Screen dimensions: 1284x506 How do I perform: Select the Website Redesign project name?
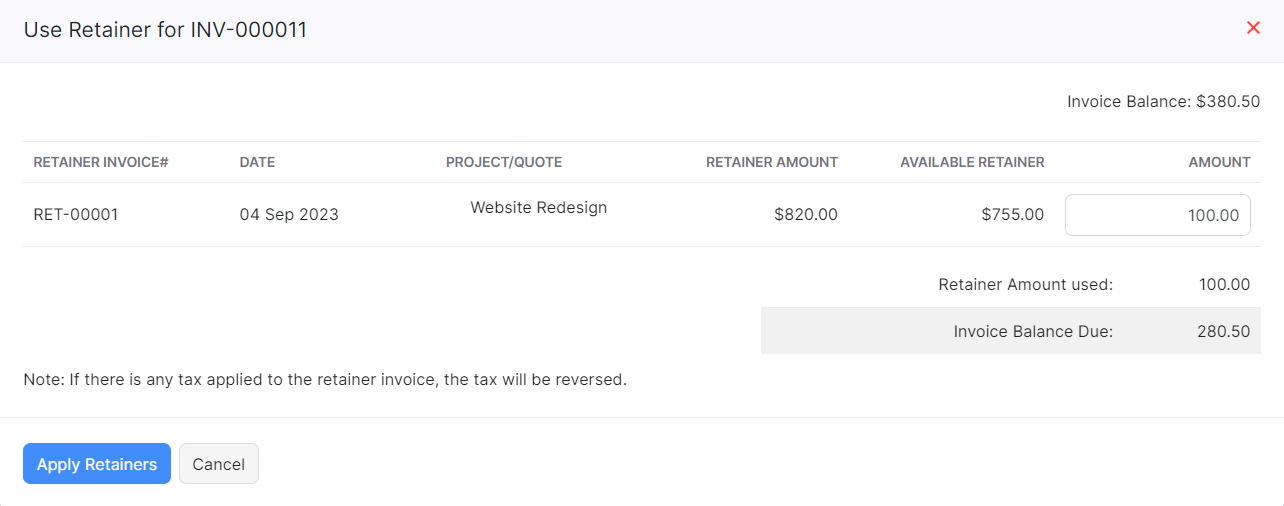pyautogui.click(x=538, y=208)
